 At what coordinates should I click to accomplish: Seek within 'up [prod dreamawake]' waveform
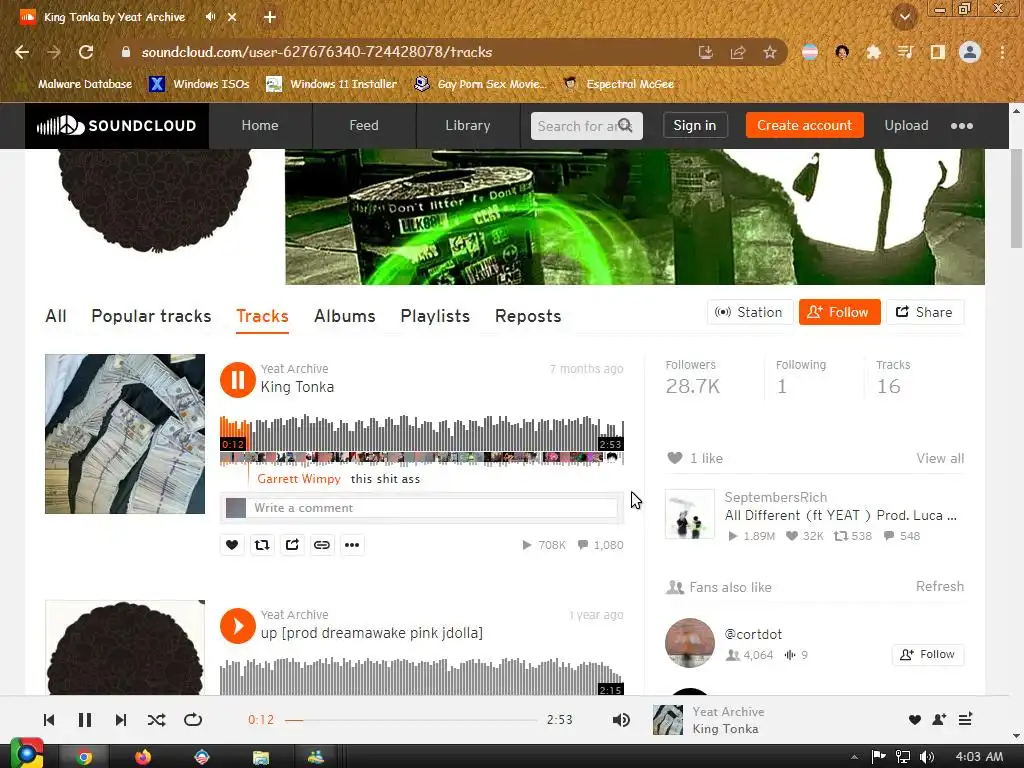pyautogui.click(x=422, y=677)
